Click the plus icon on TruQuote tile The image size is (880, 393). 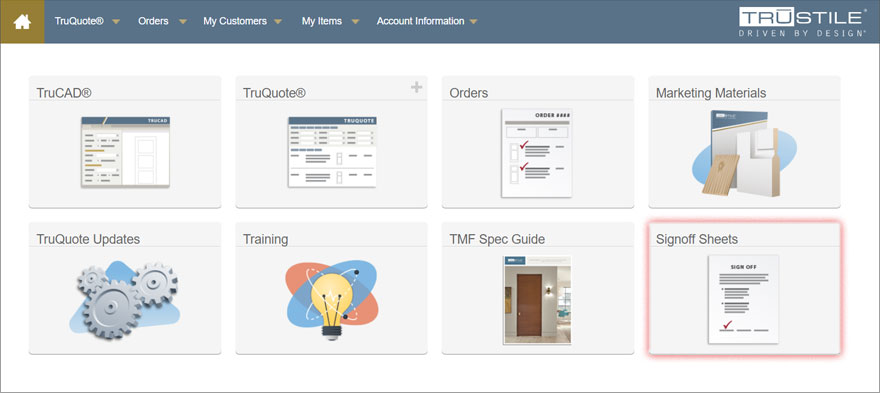416,87
